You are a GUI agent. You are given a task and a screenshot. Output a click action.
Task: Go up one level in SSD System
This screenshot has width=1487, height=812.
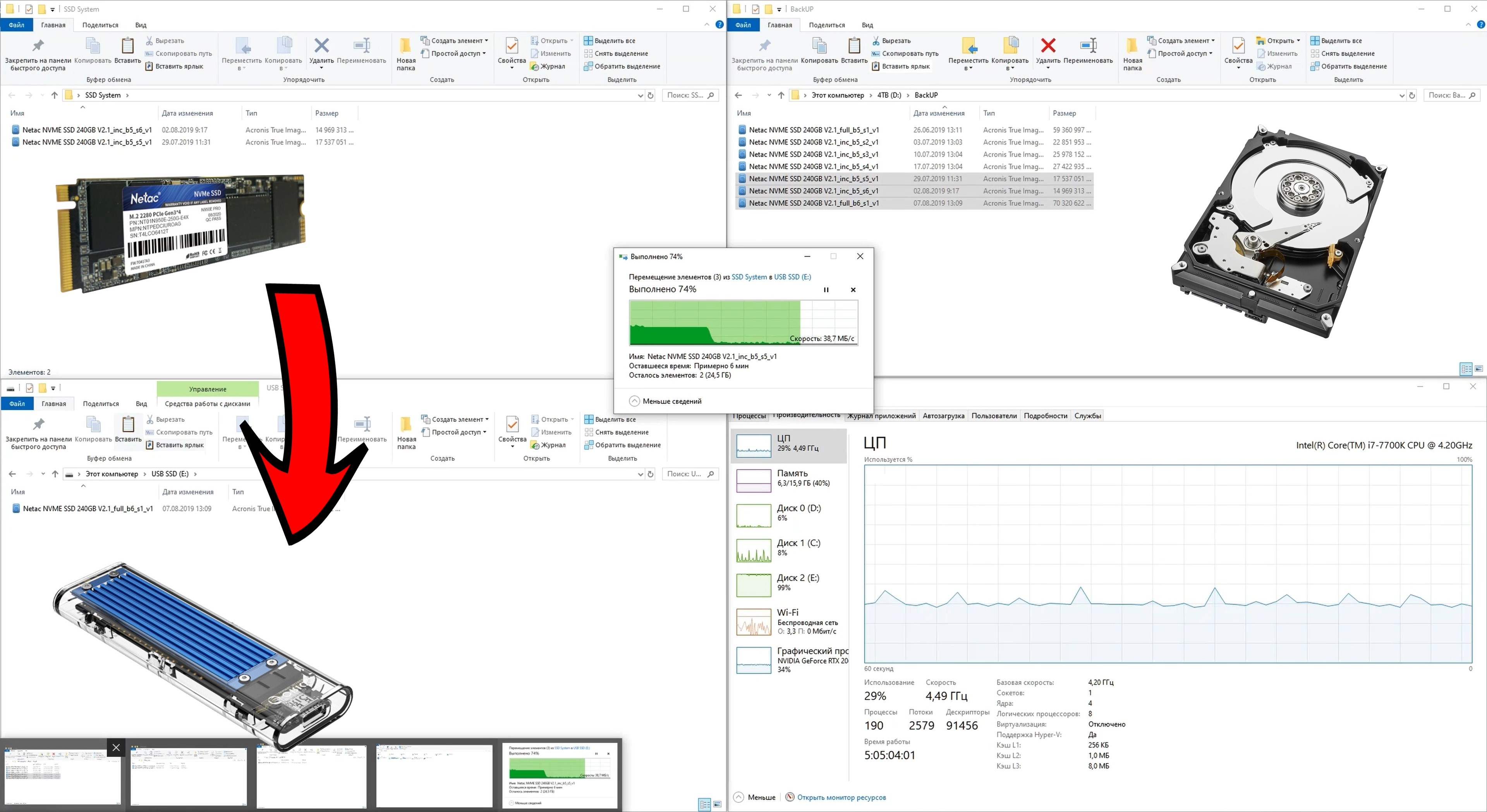[54, 95]
